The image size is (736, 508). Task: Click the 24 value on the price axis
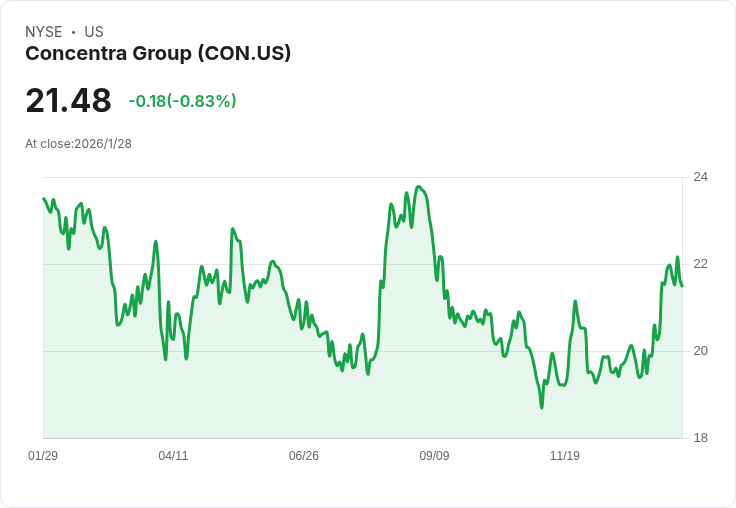(701, 177)
